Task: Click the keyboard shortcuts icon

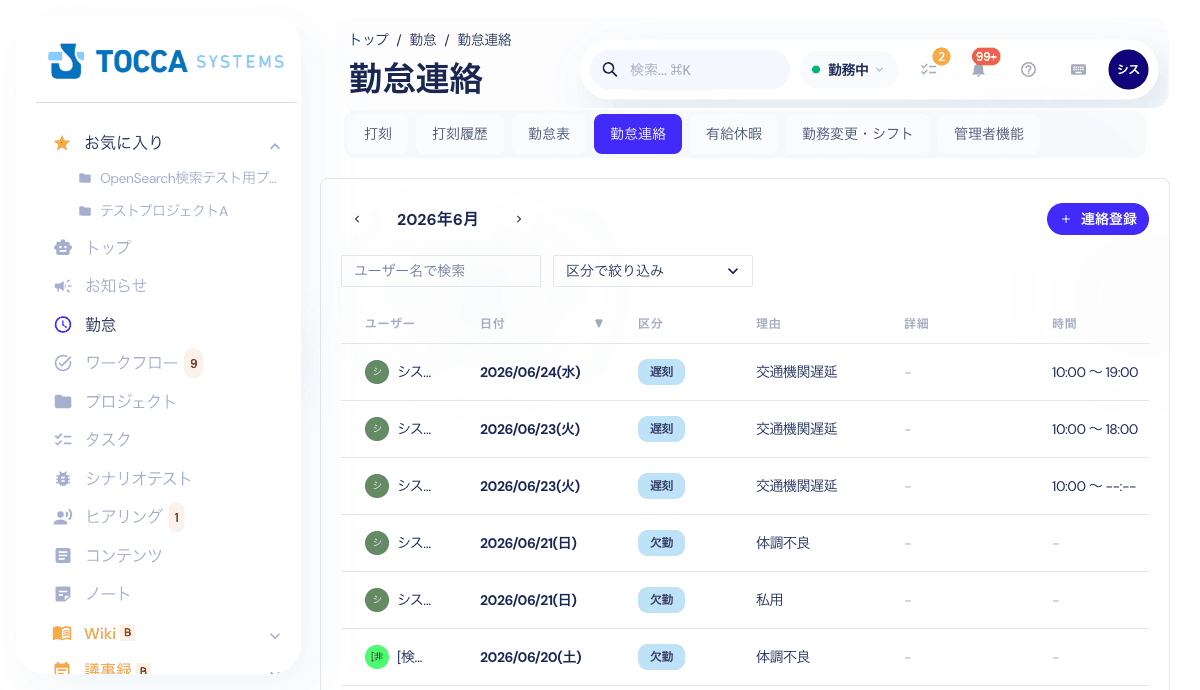Action: (x=1078, y=70)
